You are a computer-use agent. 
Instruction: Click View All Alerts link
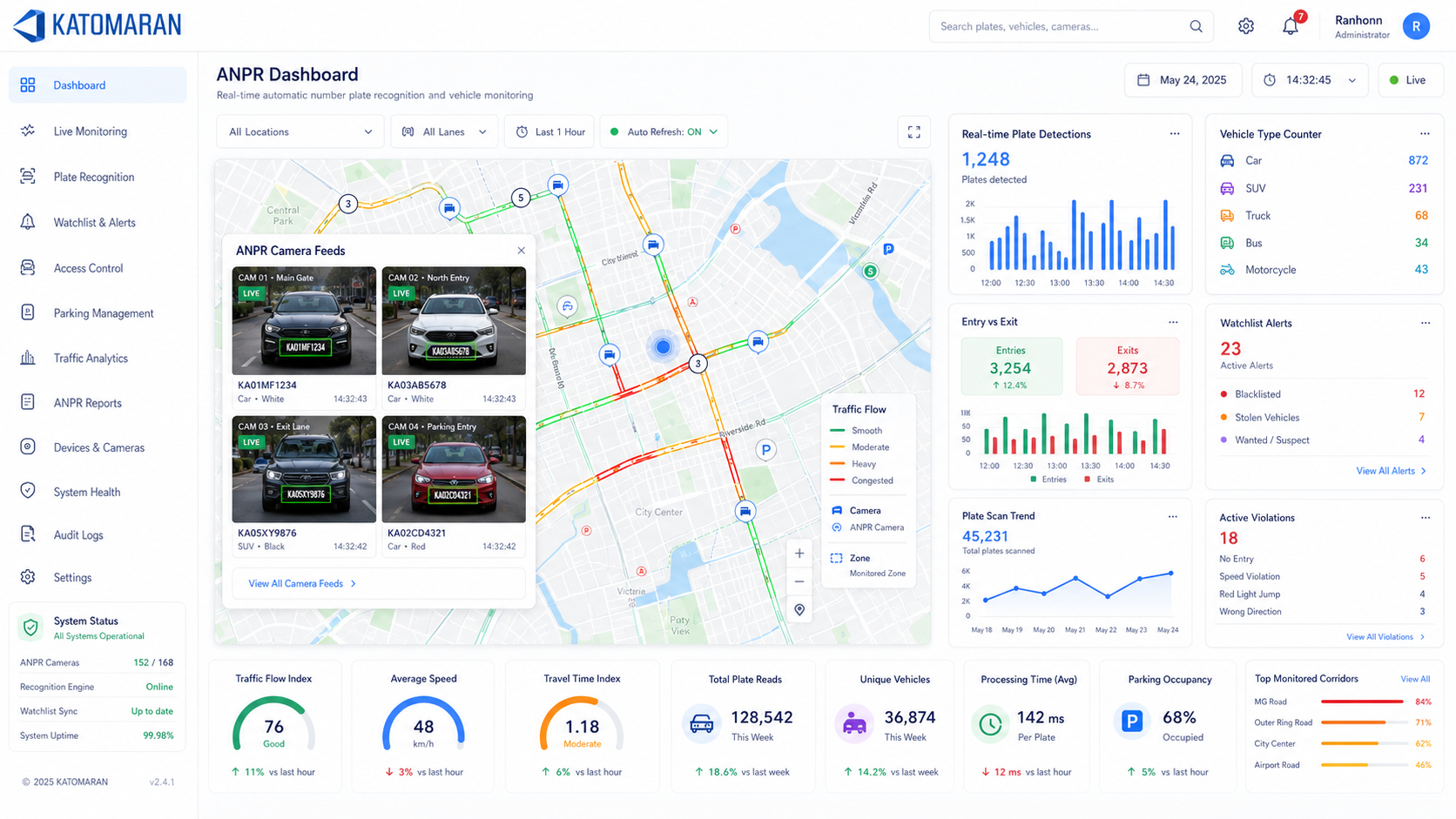(1391, 471)
